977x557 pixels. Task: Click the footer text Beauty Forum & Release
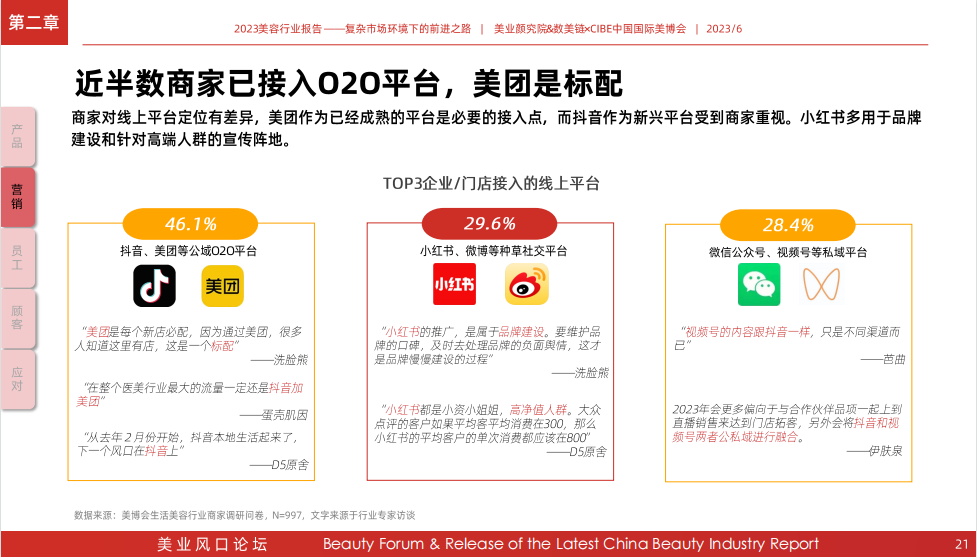point(571,544)
